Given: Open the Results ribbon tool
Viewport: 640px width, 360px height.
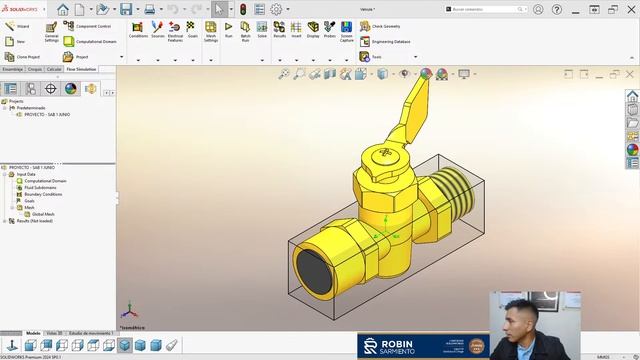Looking at the screenshot, I should (x=279, y=30).
